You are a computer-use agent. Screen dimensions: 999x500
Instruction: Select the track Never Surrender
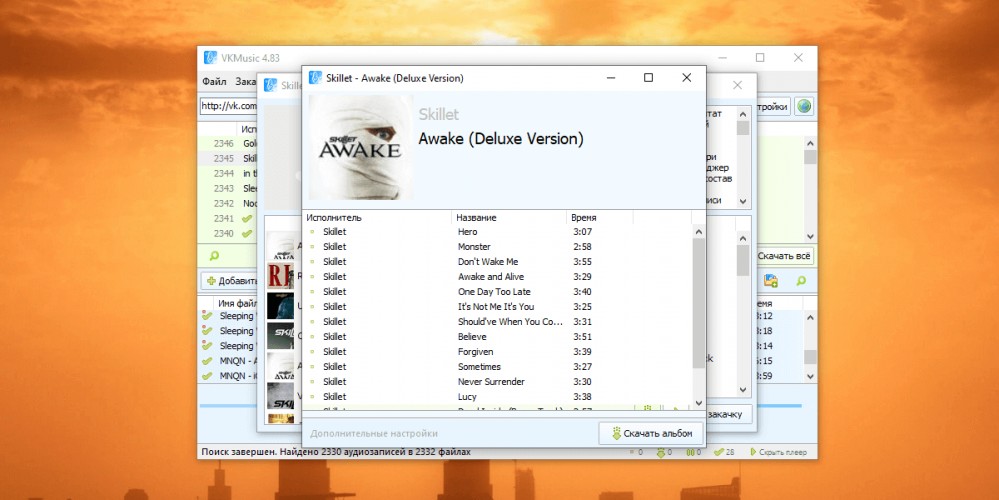[497, 382]
